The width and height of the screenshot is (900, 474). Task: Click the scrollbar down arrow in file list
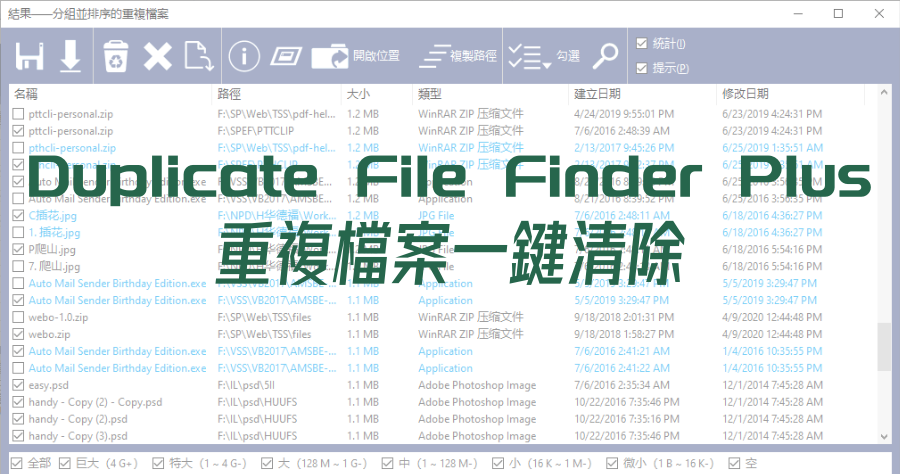884,436
